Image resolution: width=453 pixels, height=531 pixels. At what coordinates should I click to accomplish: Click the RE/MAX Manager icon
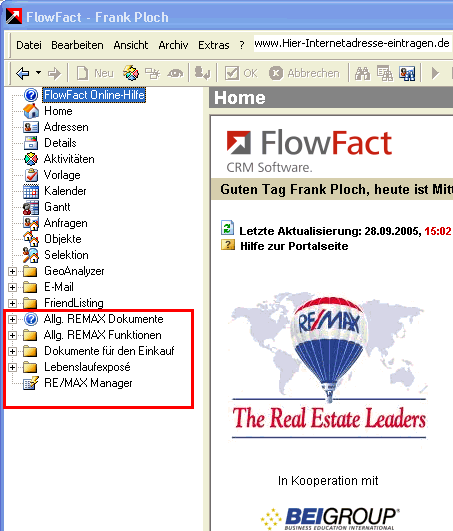[x=31, y=383]
